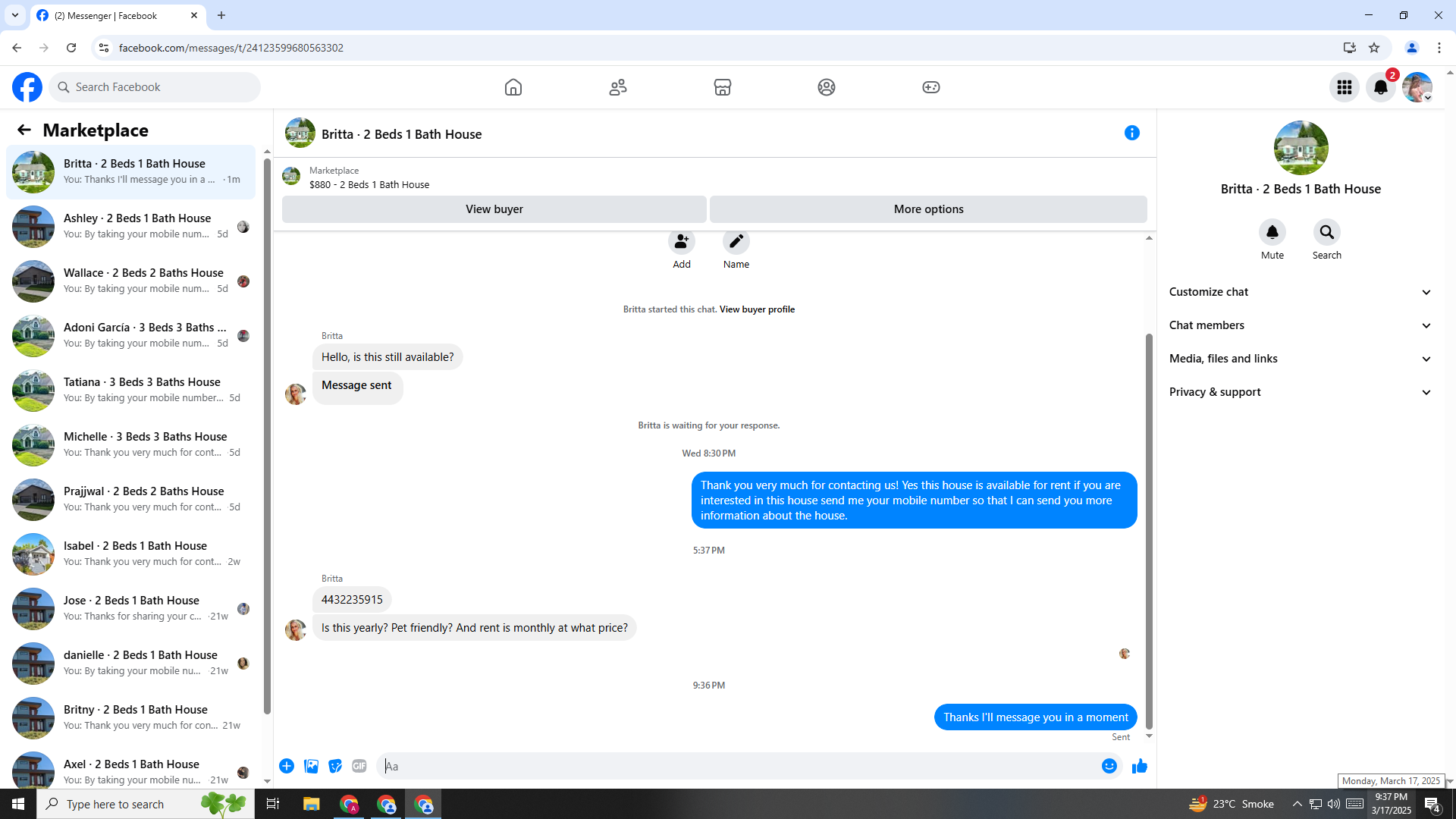Screen dimensions: 1456x819
Task: Open the $880 Marketplace listing link
Action: (369, 184)
